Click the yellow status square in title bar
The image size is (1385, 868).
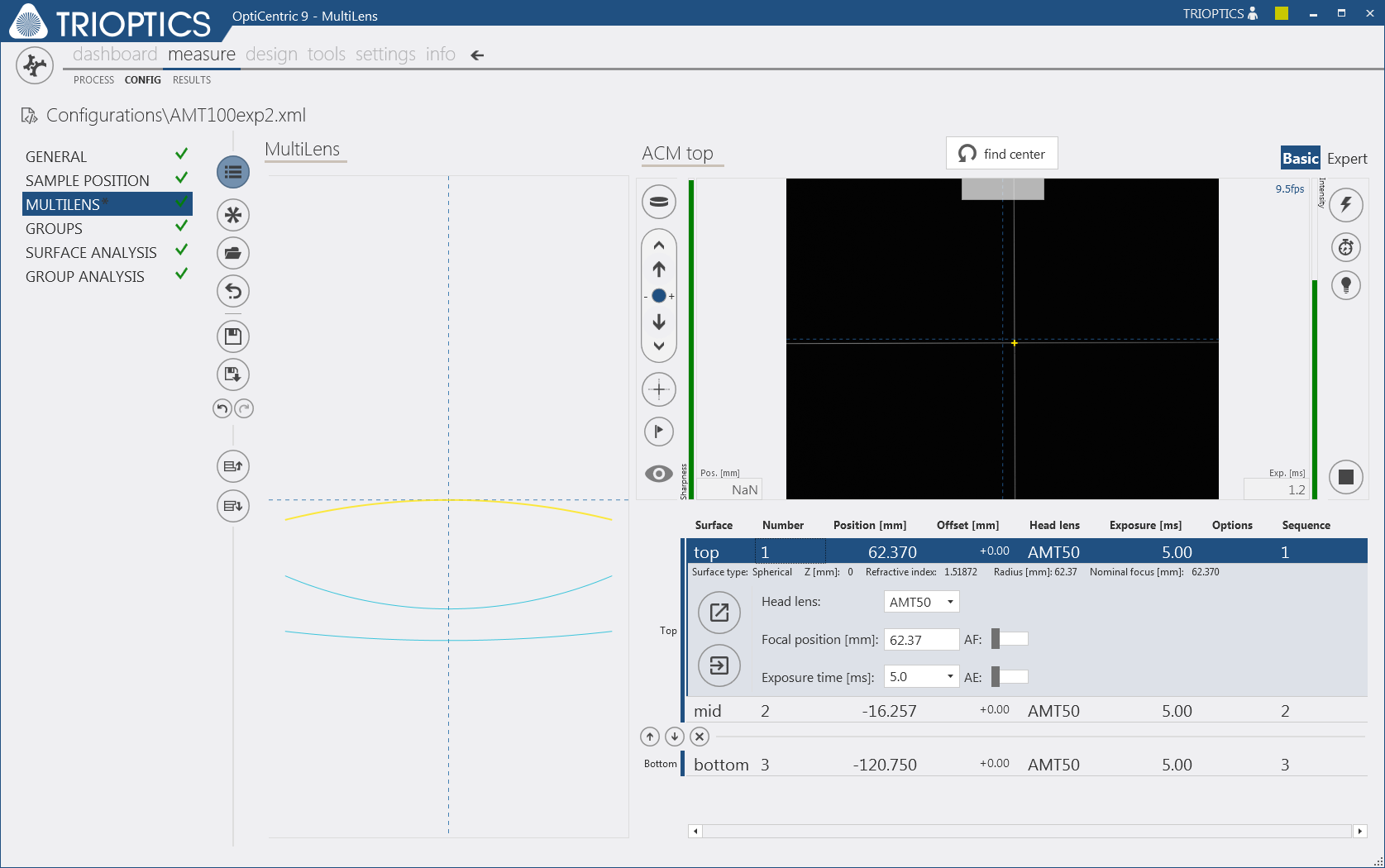[1282, 13]
